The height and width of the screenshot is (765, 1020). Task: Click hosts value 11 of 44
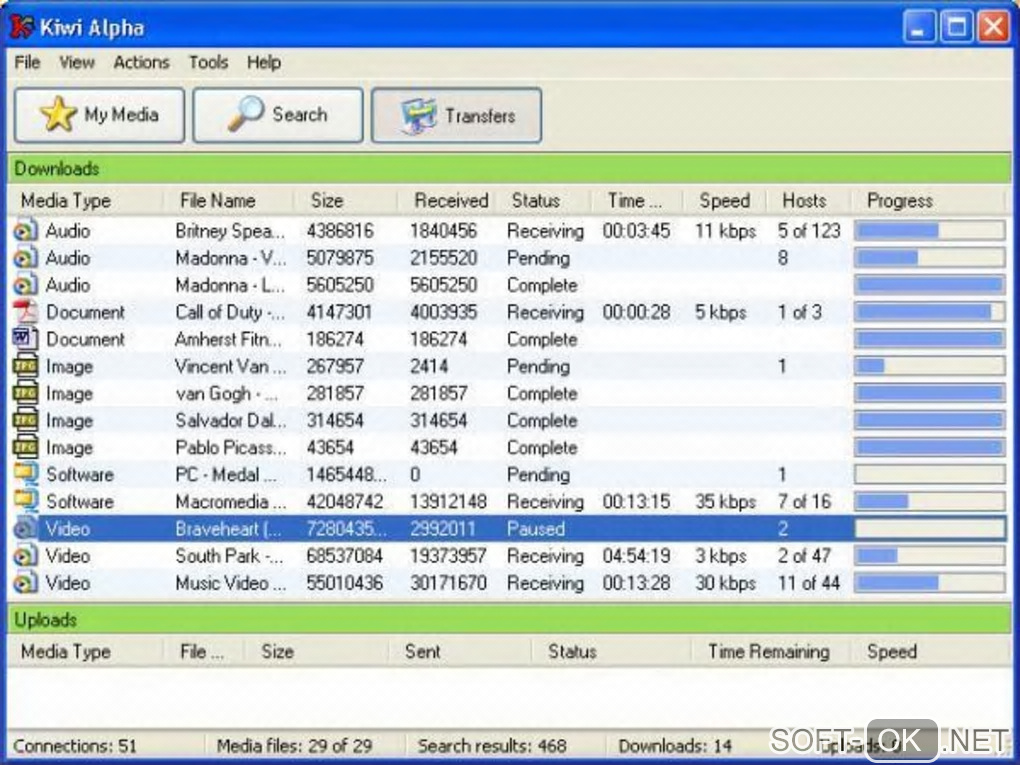tap(809, 583)
